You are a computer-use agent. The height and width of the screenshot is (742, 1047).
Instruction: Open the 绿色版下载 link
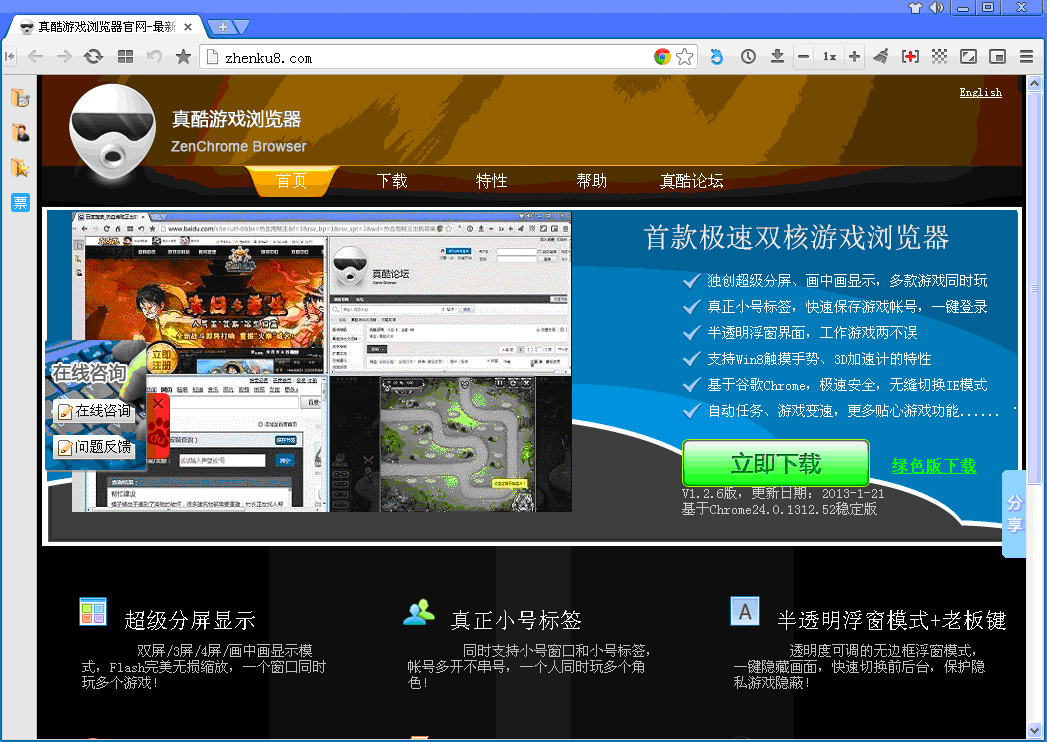[933, 466]
